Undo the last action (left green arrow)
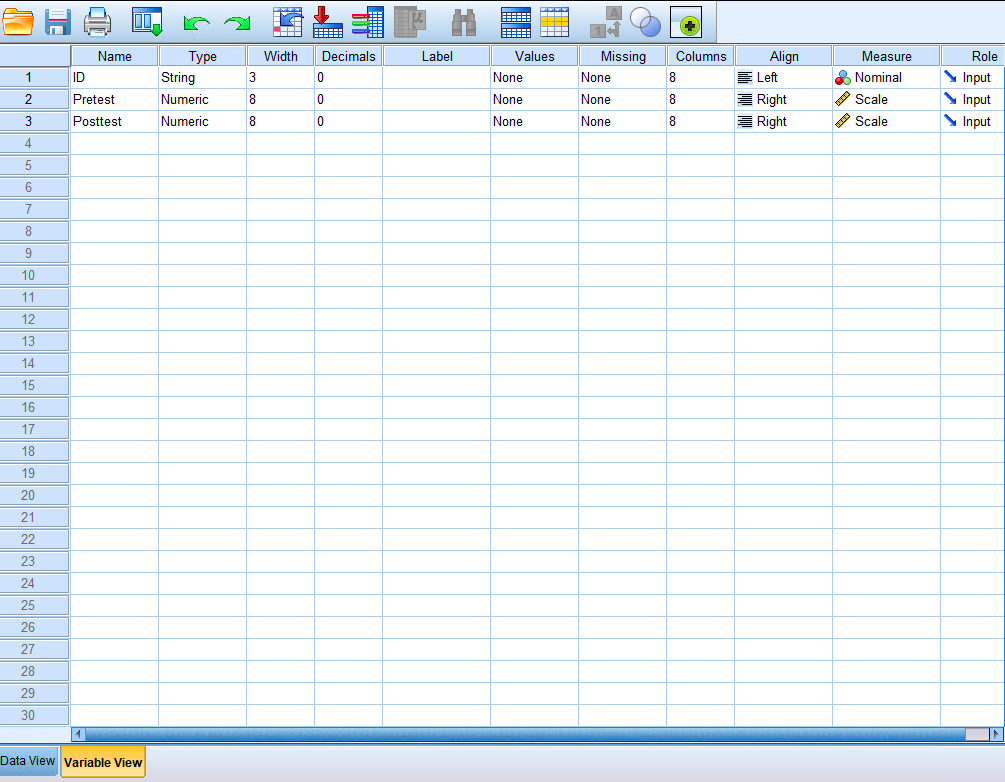Image resolution: width=1005 pixels, height=782 pixels. 196,23
